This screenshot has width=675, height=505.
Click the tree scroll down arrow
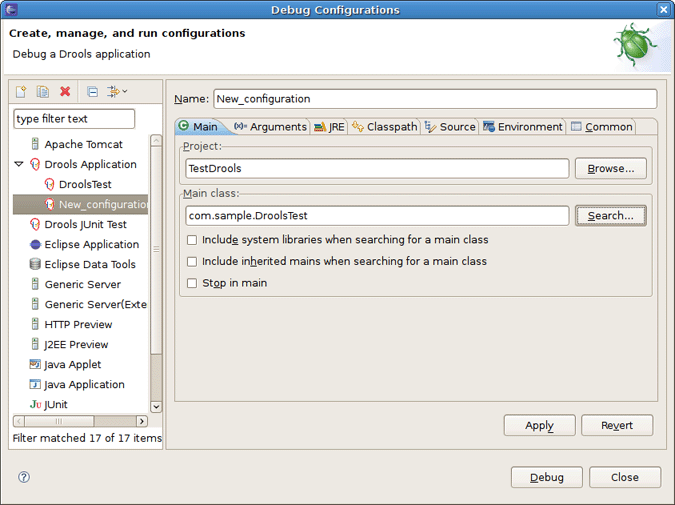coord(156,407)
